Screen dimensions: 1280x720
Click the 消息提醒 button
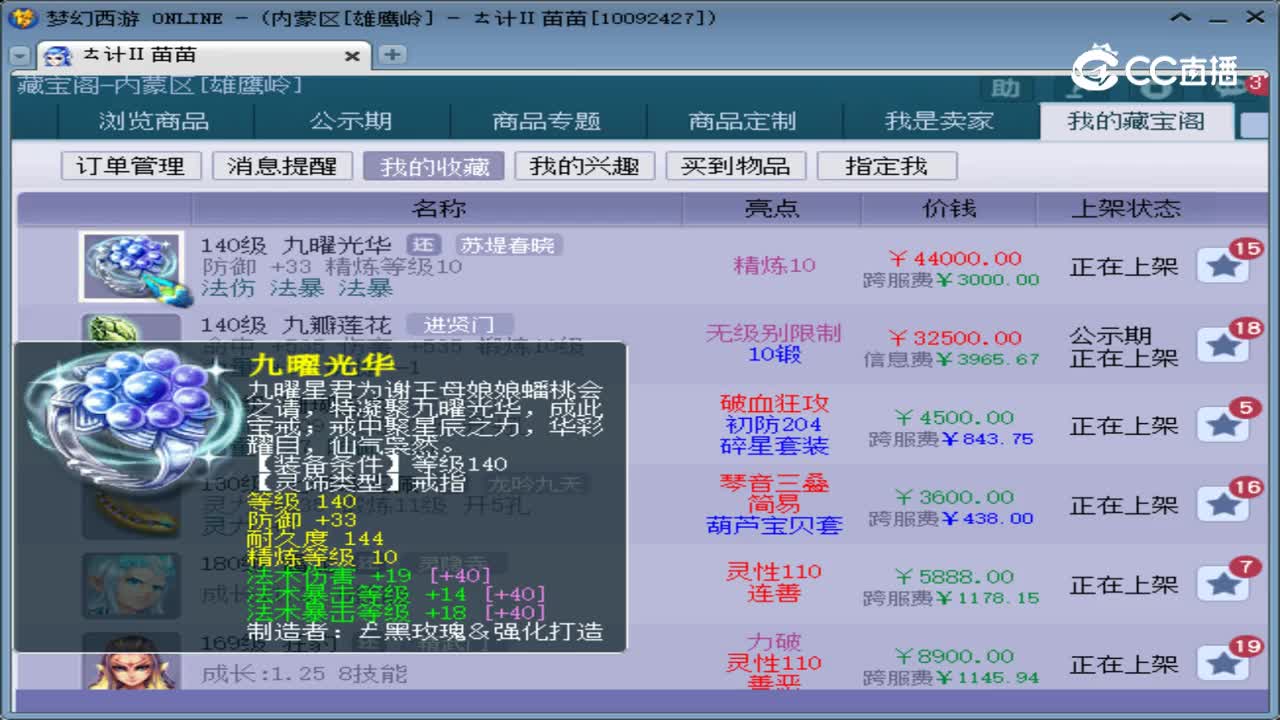coord(281,165)
